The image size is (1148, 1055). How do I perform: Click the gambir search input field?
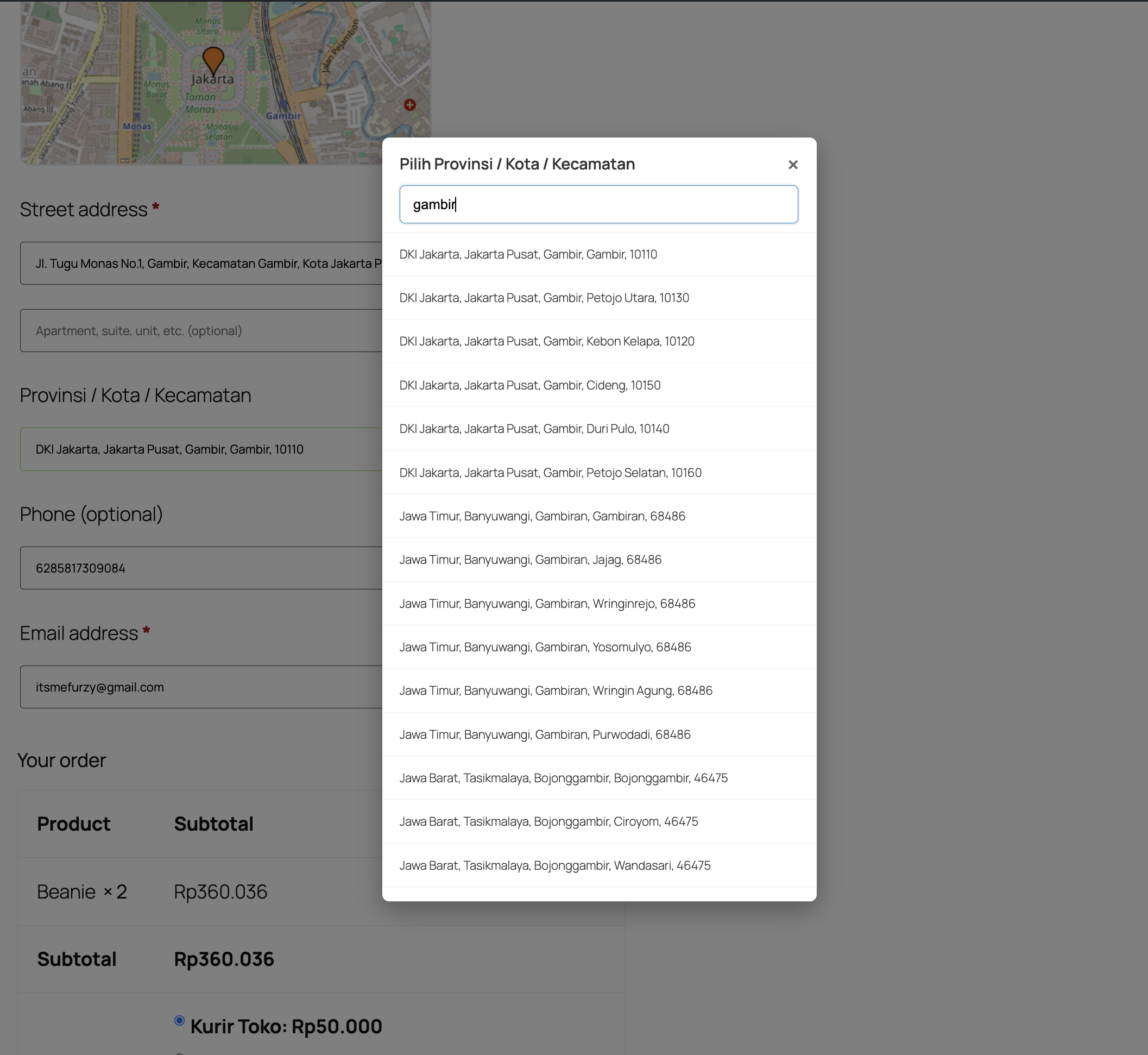(x=598, y=204)
